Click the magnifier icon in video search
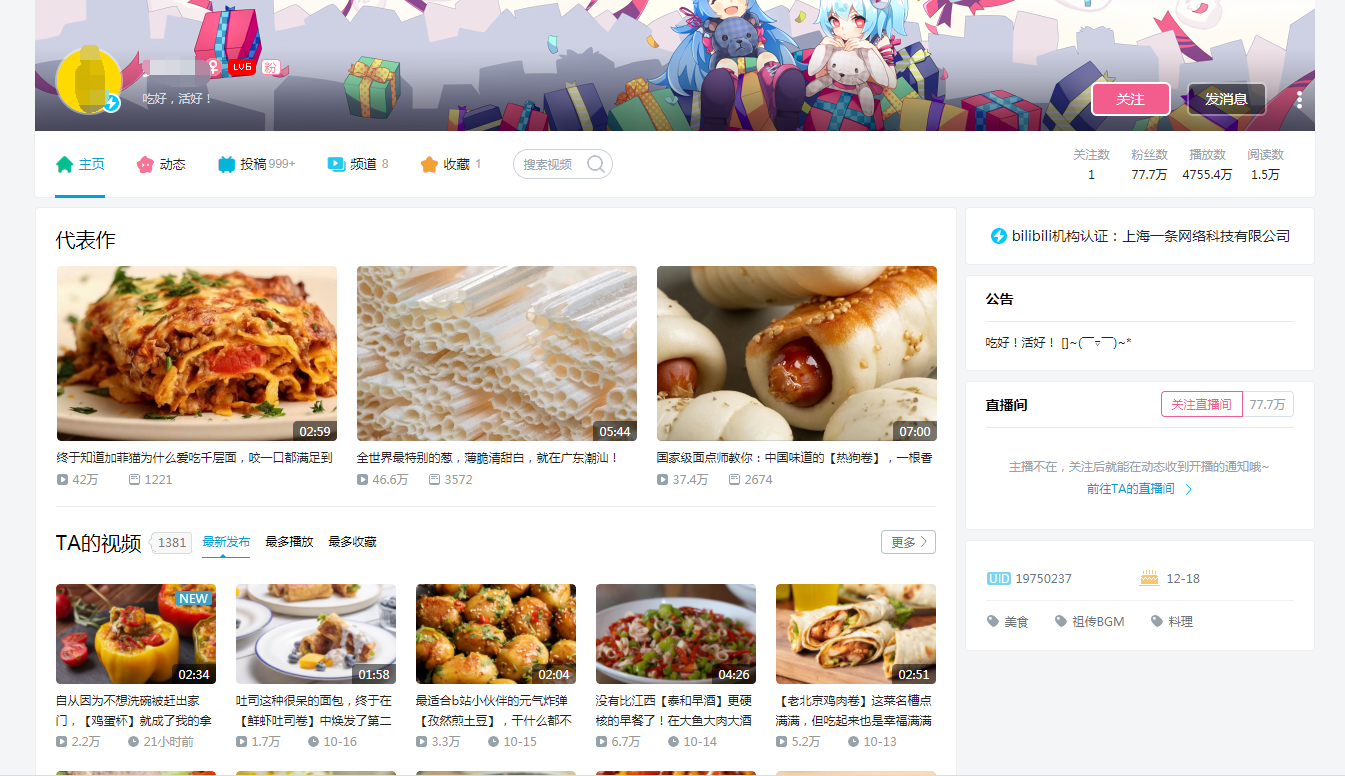This screenshot has width=1345, height=776. point(596,164)
